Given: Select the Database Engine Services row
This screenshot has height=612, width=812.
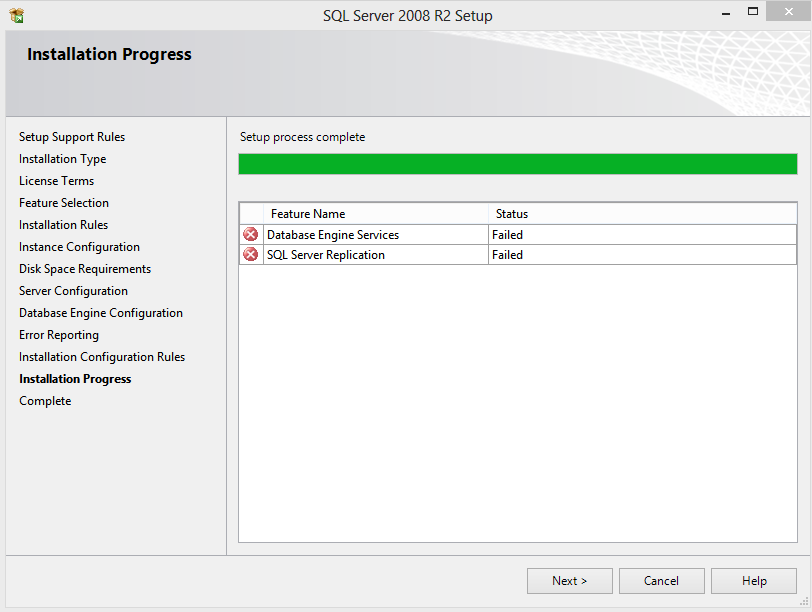Looking at the screenshot, I should (518, 235).
